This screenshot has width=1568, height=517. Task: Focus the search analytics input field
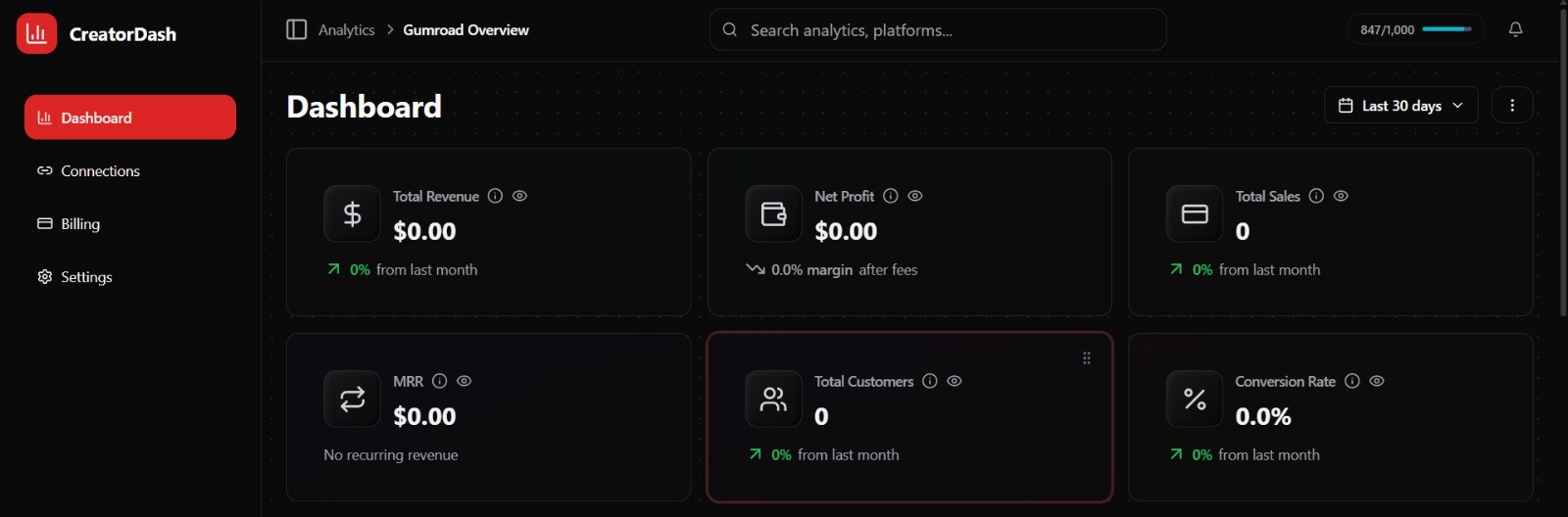tap(941, 30)
